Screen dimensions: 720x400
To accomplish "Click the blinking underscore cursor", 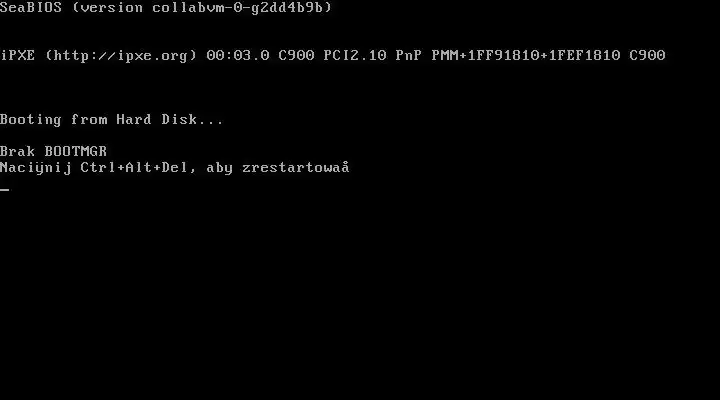I will [x=5, y=189].
